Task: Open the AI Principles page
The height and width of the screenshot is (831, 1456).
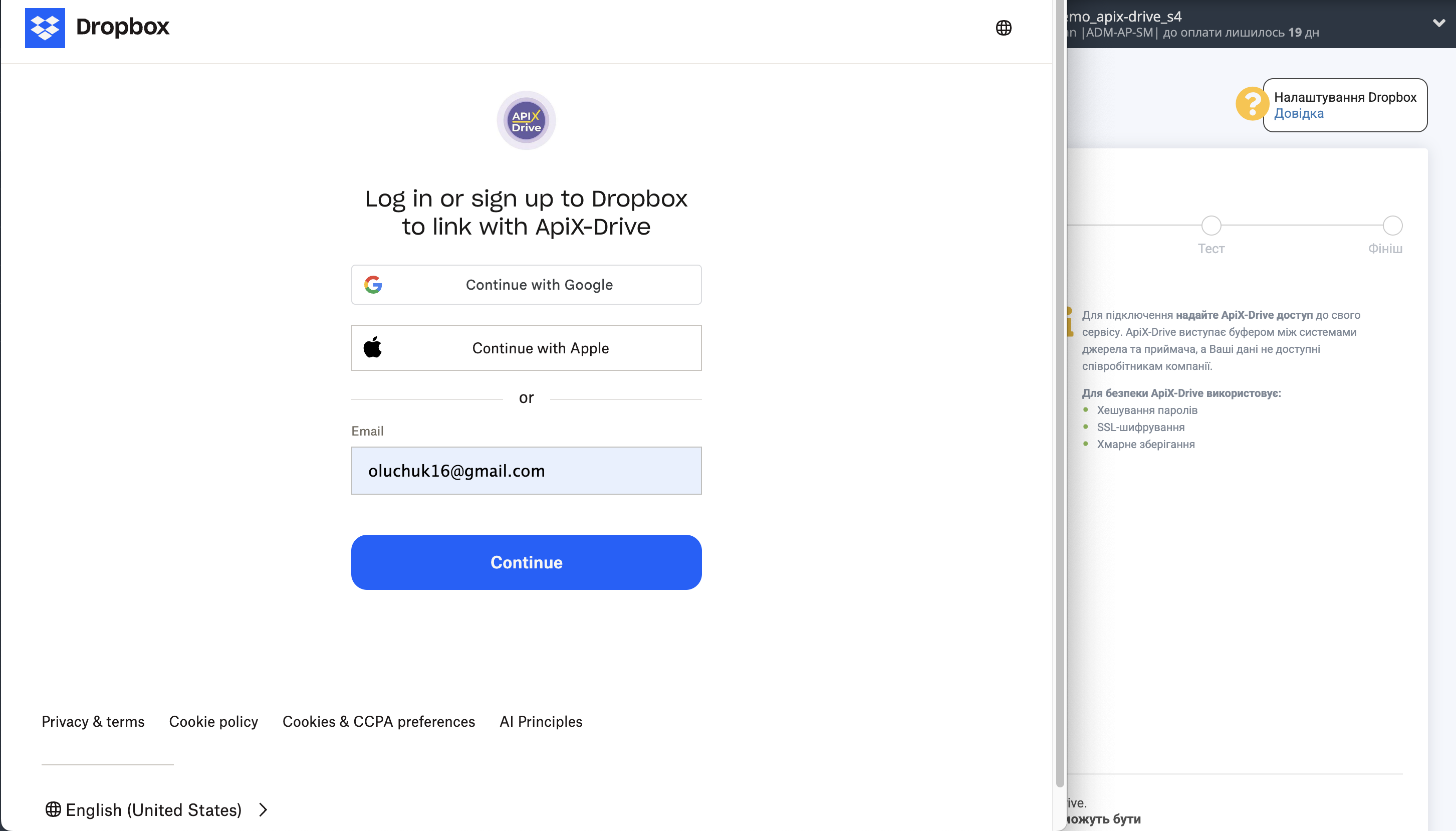Action: (x=540, y=721)
